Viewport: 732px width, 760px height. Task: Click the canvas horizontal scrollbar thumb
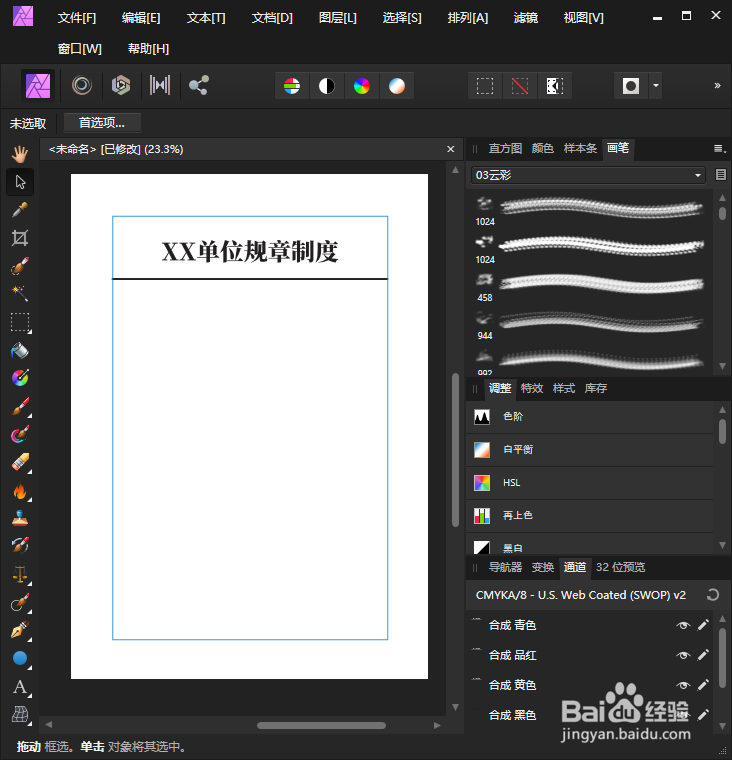tap(321, 726)
